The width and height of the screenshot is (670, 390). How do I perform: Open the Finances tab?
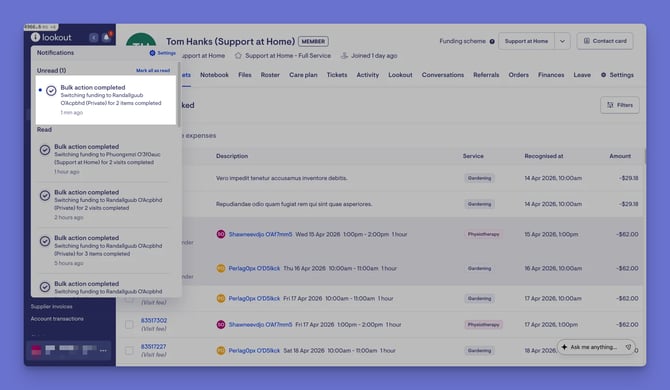tap(551, 75)
